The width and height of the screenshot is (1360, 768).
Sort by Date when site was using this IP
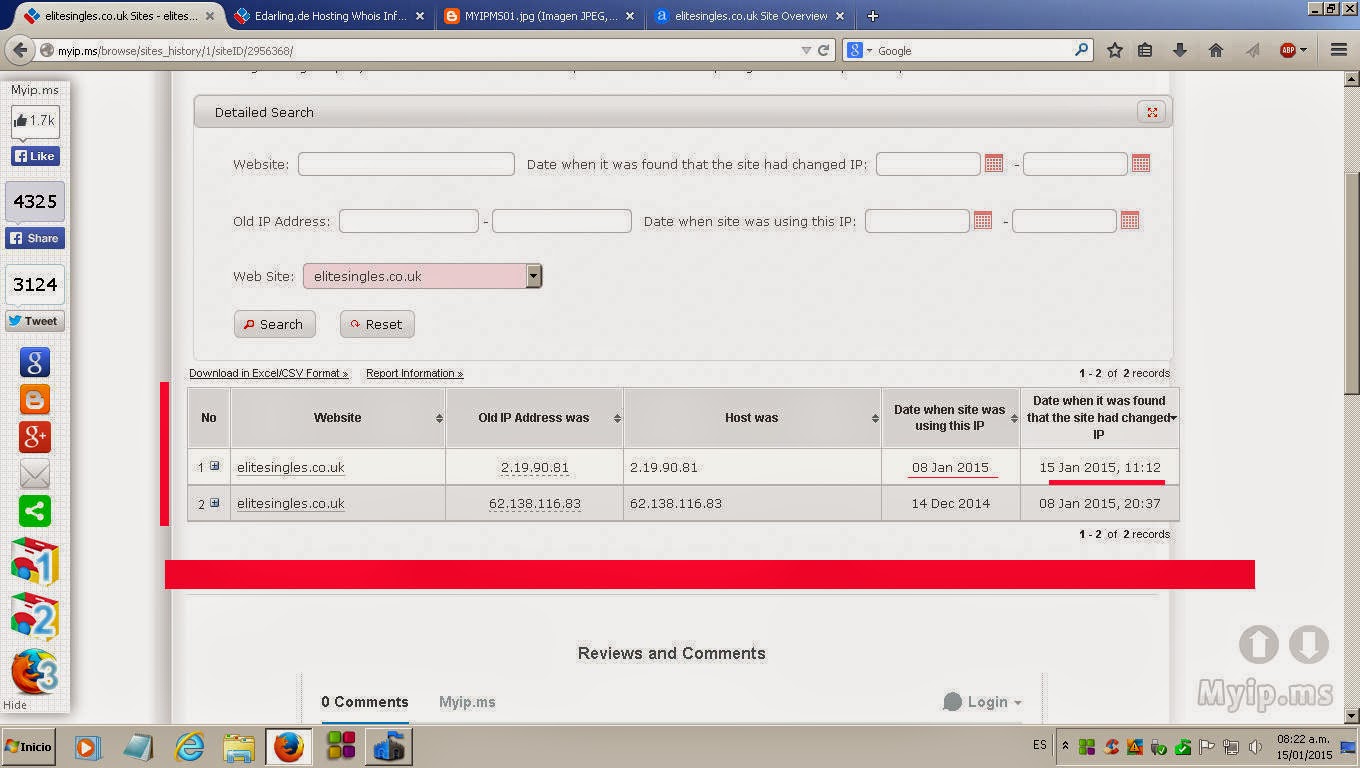950,418
